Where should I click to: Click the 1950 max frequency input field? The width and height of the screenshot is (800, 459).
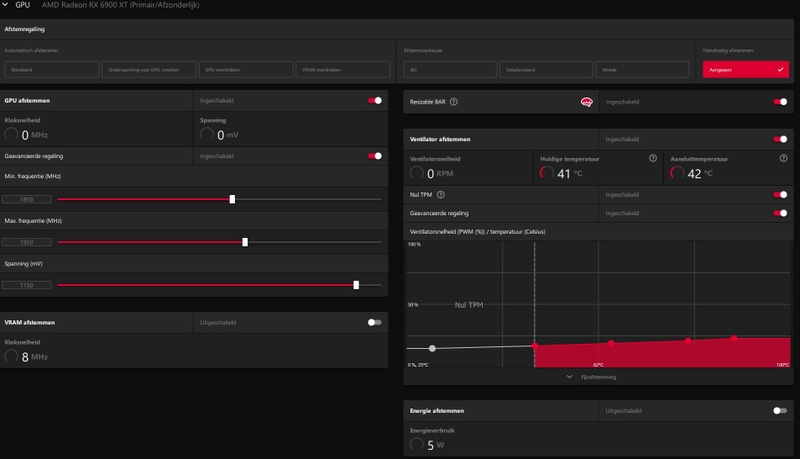[x=27, y=242]
